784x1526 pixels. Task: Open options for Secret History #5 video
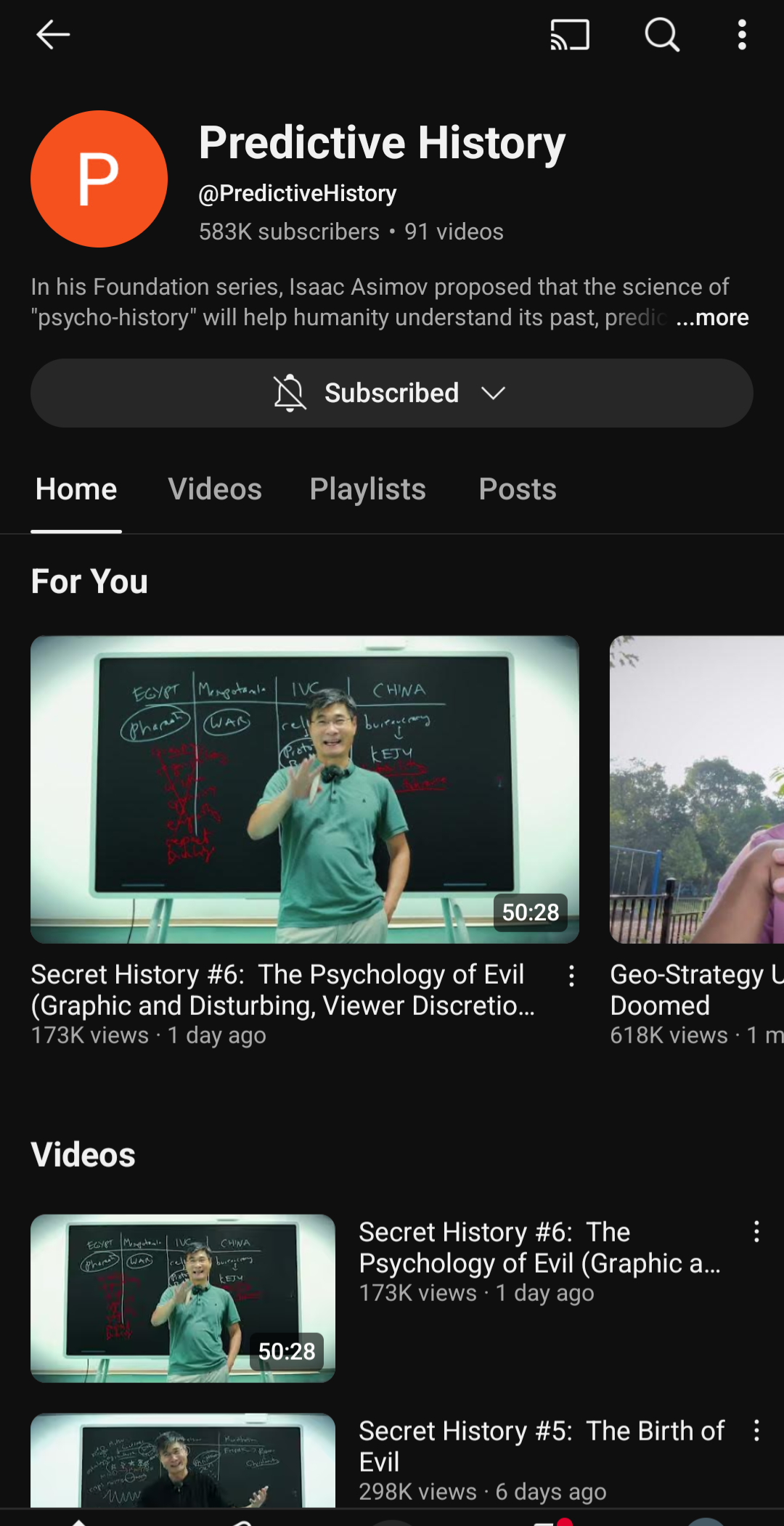point(756,1430)
